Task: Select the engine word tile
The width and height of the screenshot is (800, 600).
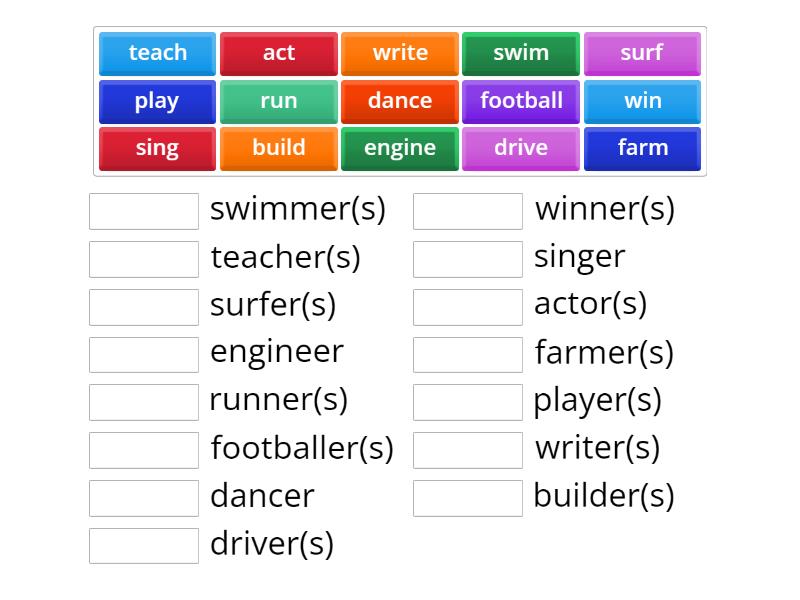Action: tap(400, 147)
